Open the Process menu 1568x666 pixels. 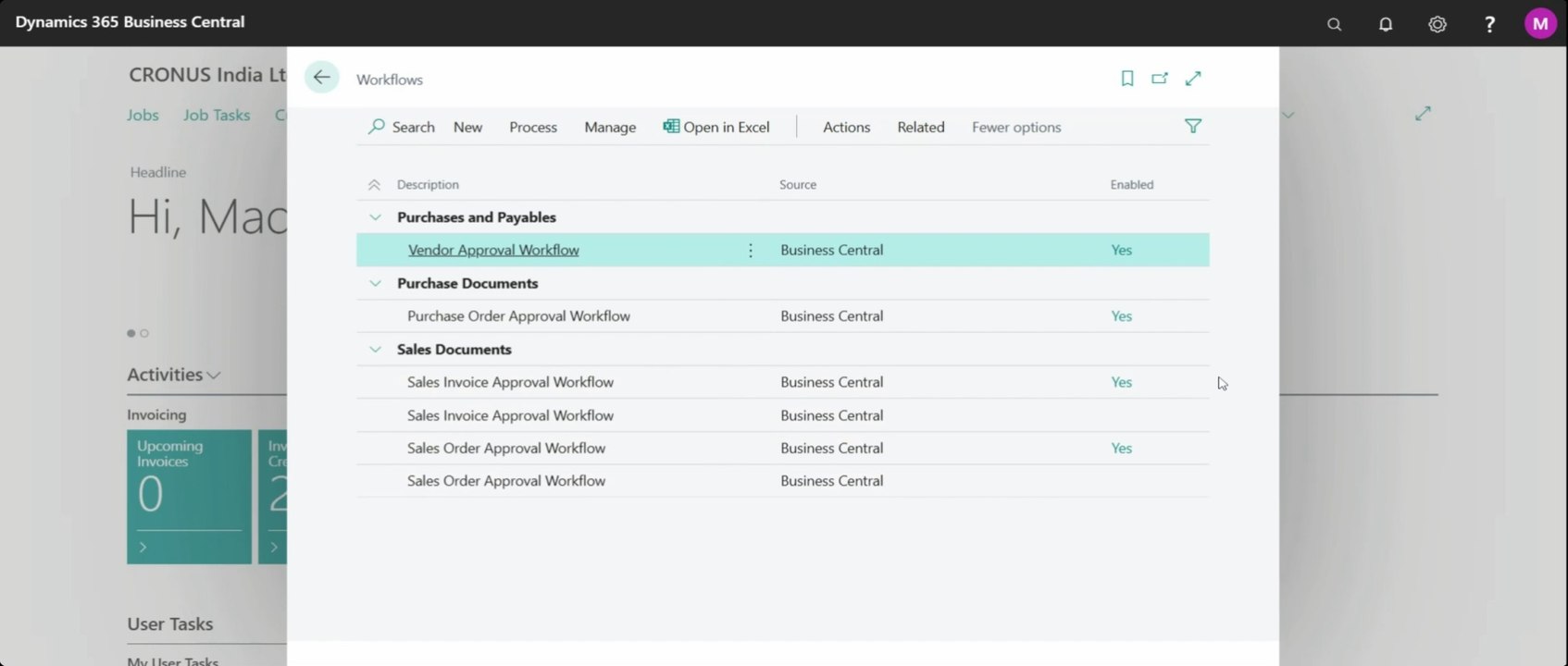click(533, 127)
